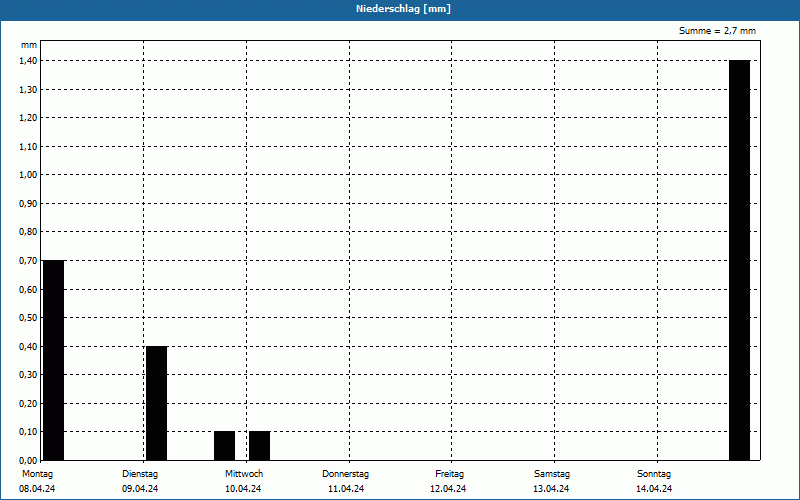Click the 0,20 y-axis value
This screenshot has height=500, width=800.
tap(29, 404)
